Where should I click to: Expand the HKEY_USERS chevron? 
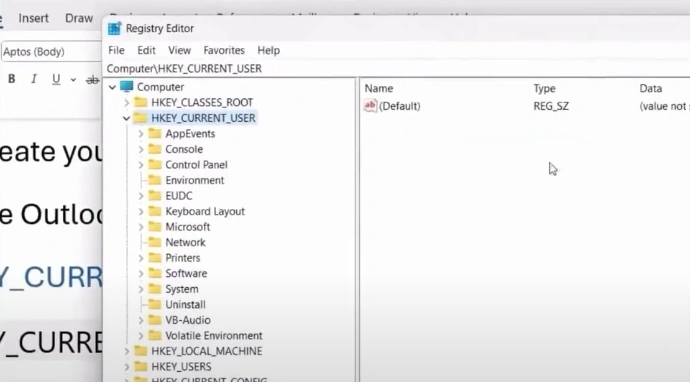(127, 367)
